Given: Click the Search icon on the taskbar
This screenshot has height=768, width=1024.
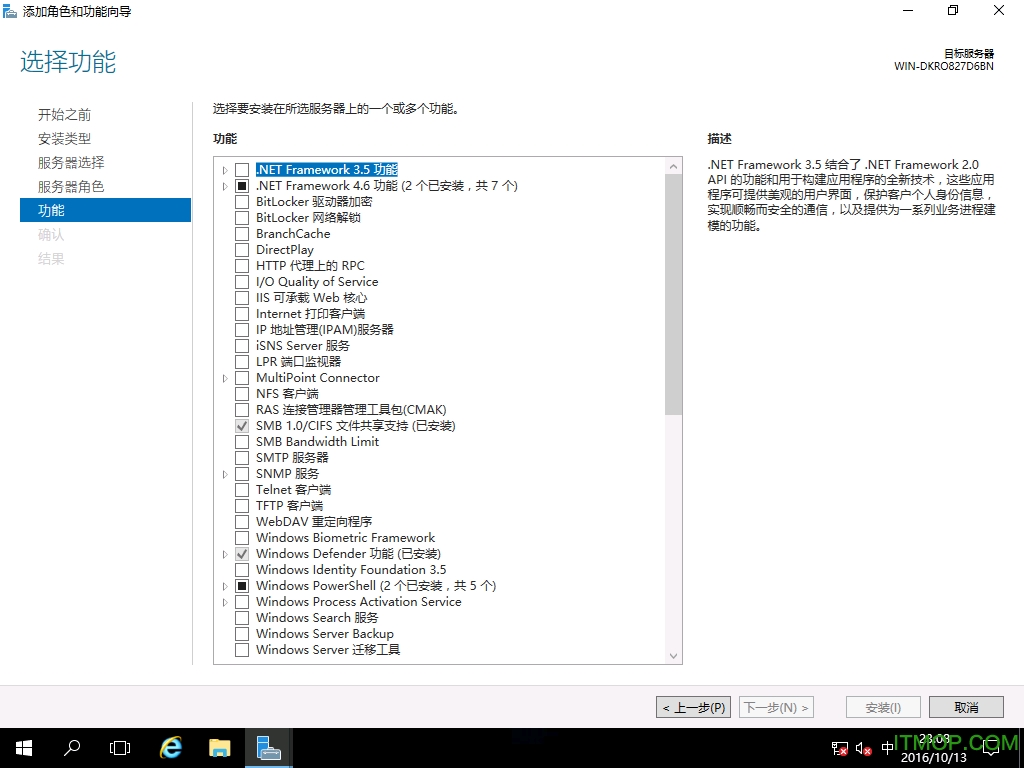Looking at the screenshot, I should pyautogui.click(x=70, y=747).
